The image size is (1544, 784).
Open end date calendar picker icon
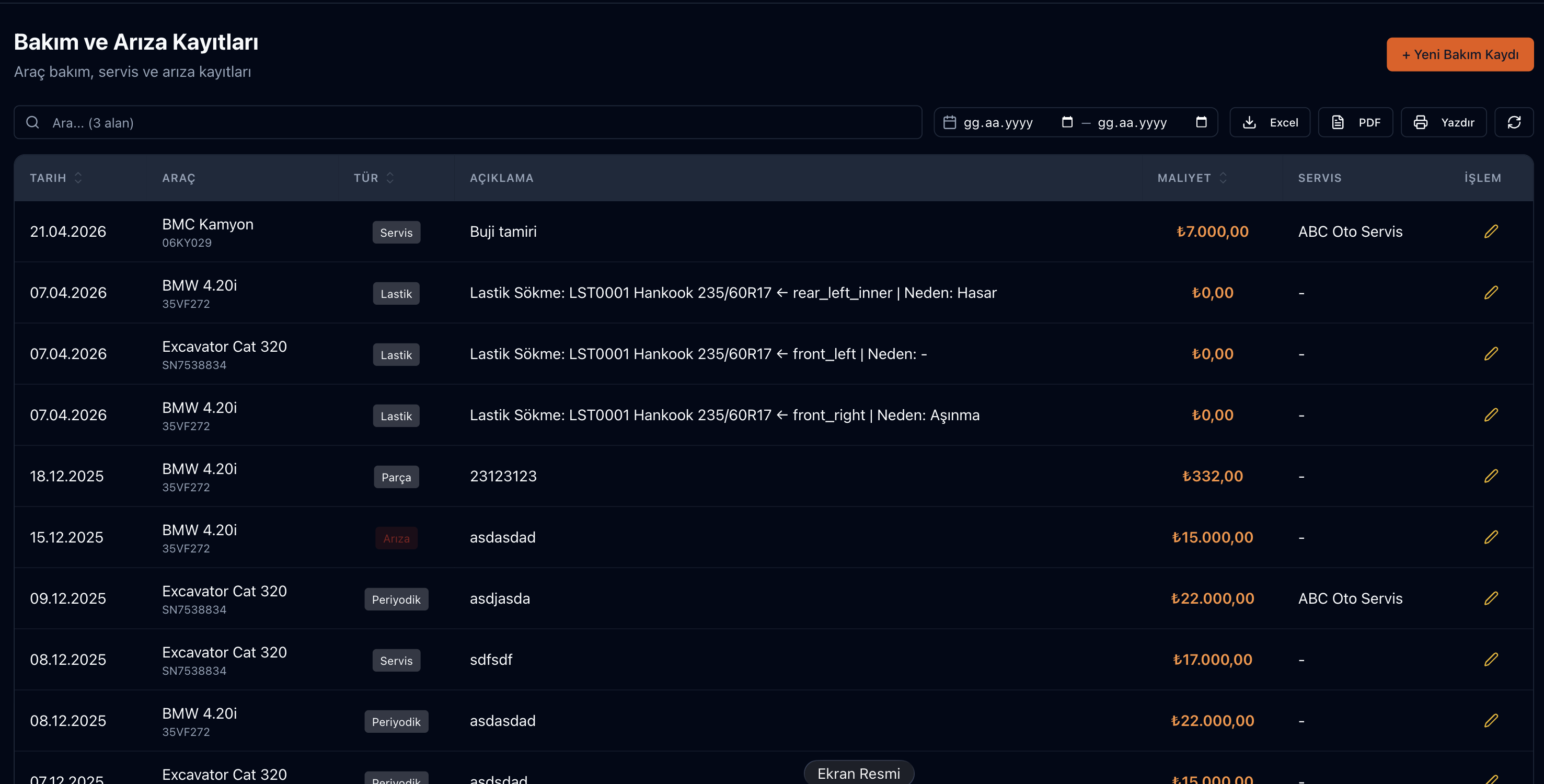tap(1201, 122)
